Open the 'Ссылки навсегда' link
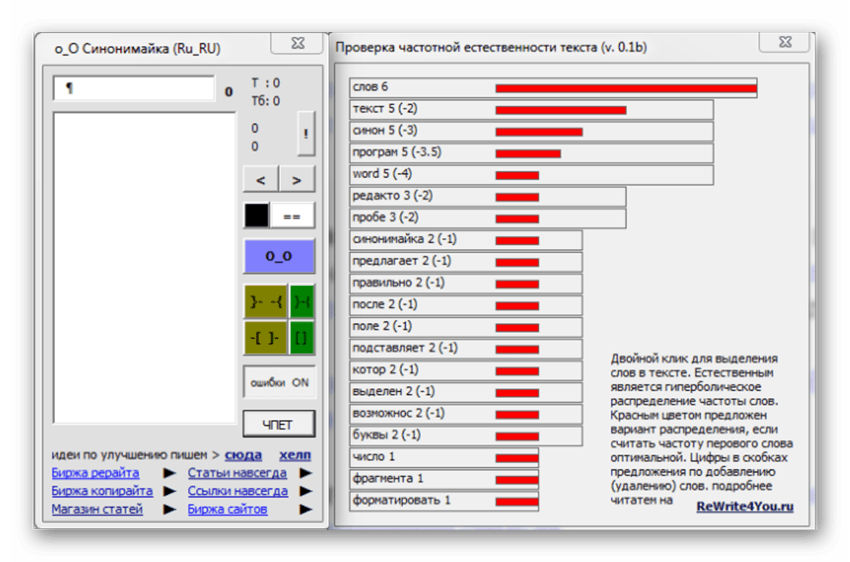The width and height of the screenshot is (850, 562). pos(237,490)
